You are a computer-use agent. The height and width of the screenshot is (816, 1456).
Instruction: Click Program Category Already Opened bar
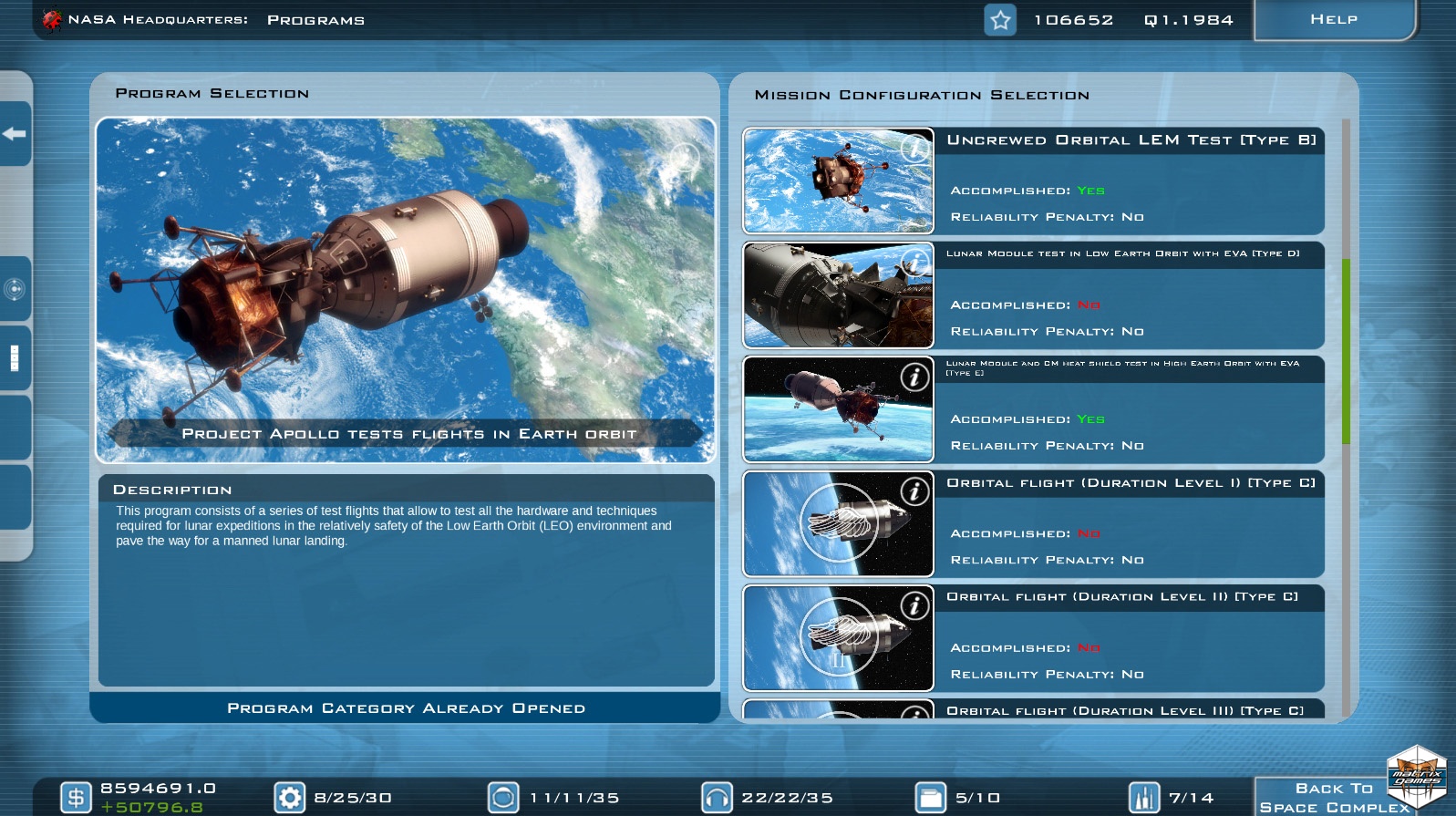406,708
